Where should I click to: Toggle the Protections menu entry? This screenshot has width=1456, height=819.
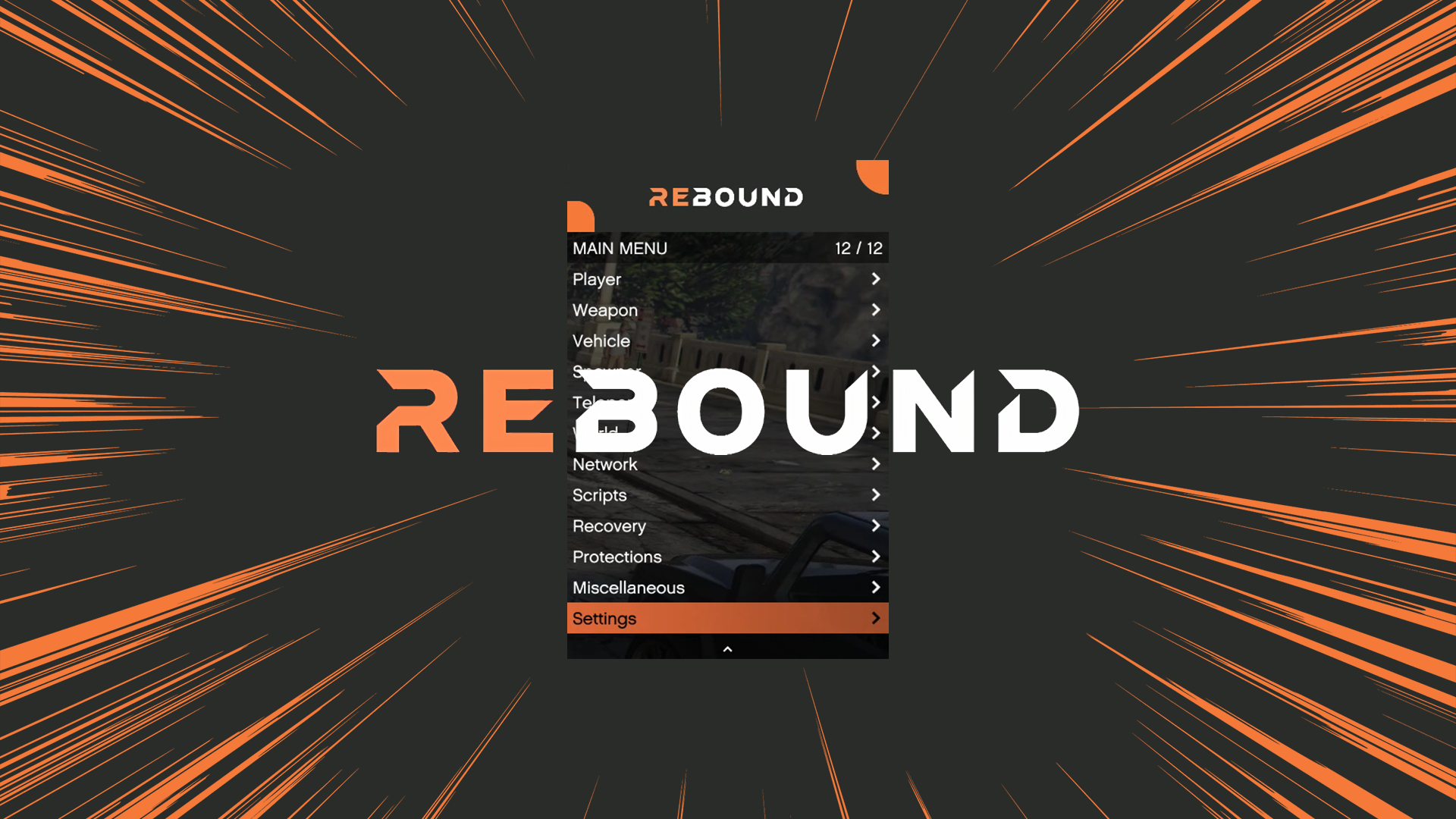pos(728,556)
